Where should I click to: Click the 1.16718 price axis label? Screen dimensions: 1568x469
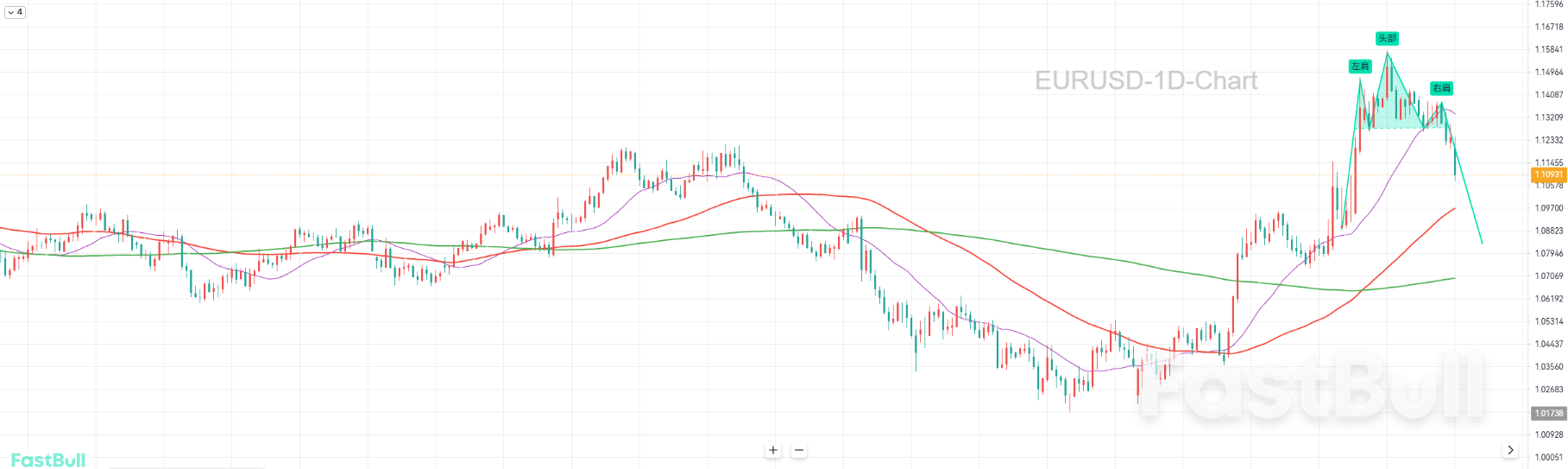tap(1549, 27)
